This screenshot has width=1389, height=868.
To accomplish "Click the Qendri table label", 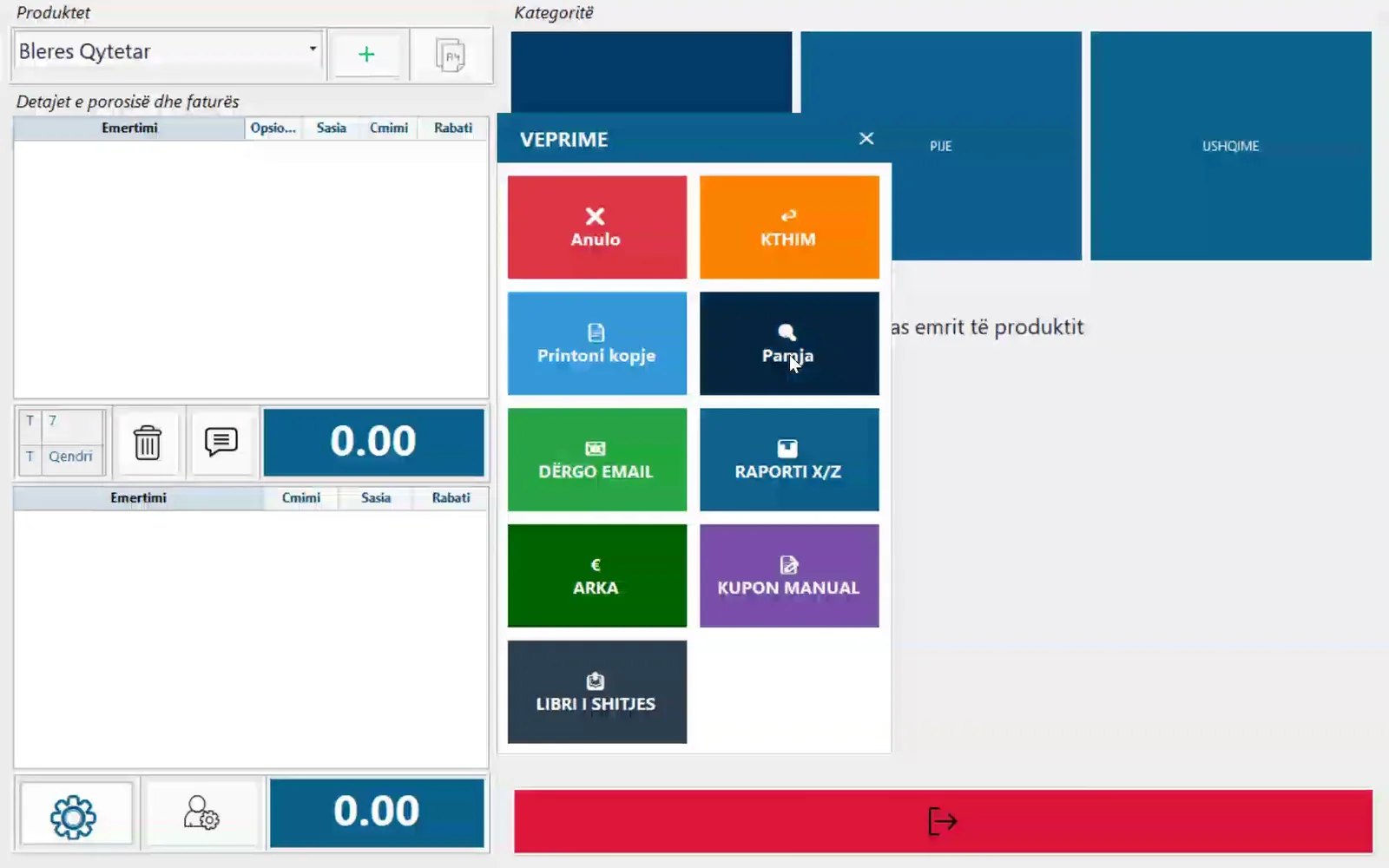I will pos(70,457).
